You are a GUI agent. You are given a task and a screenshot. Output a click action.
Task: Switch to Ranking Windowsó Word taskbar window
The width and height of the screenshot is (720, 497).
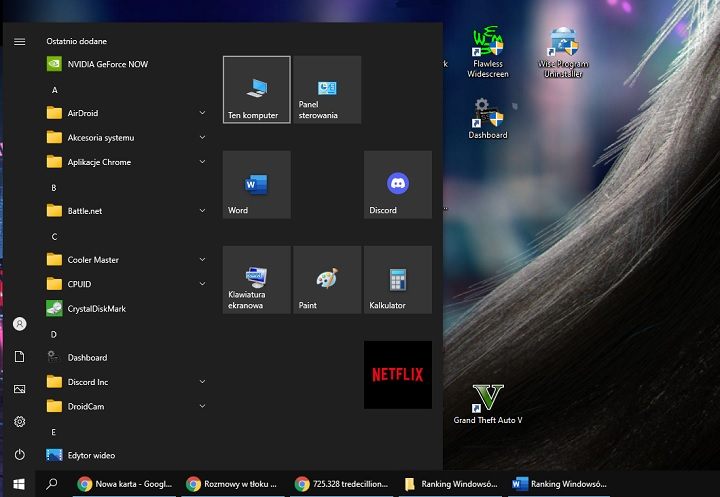[x=559, y=484]
